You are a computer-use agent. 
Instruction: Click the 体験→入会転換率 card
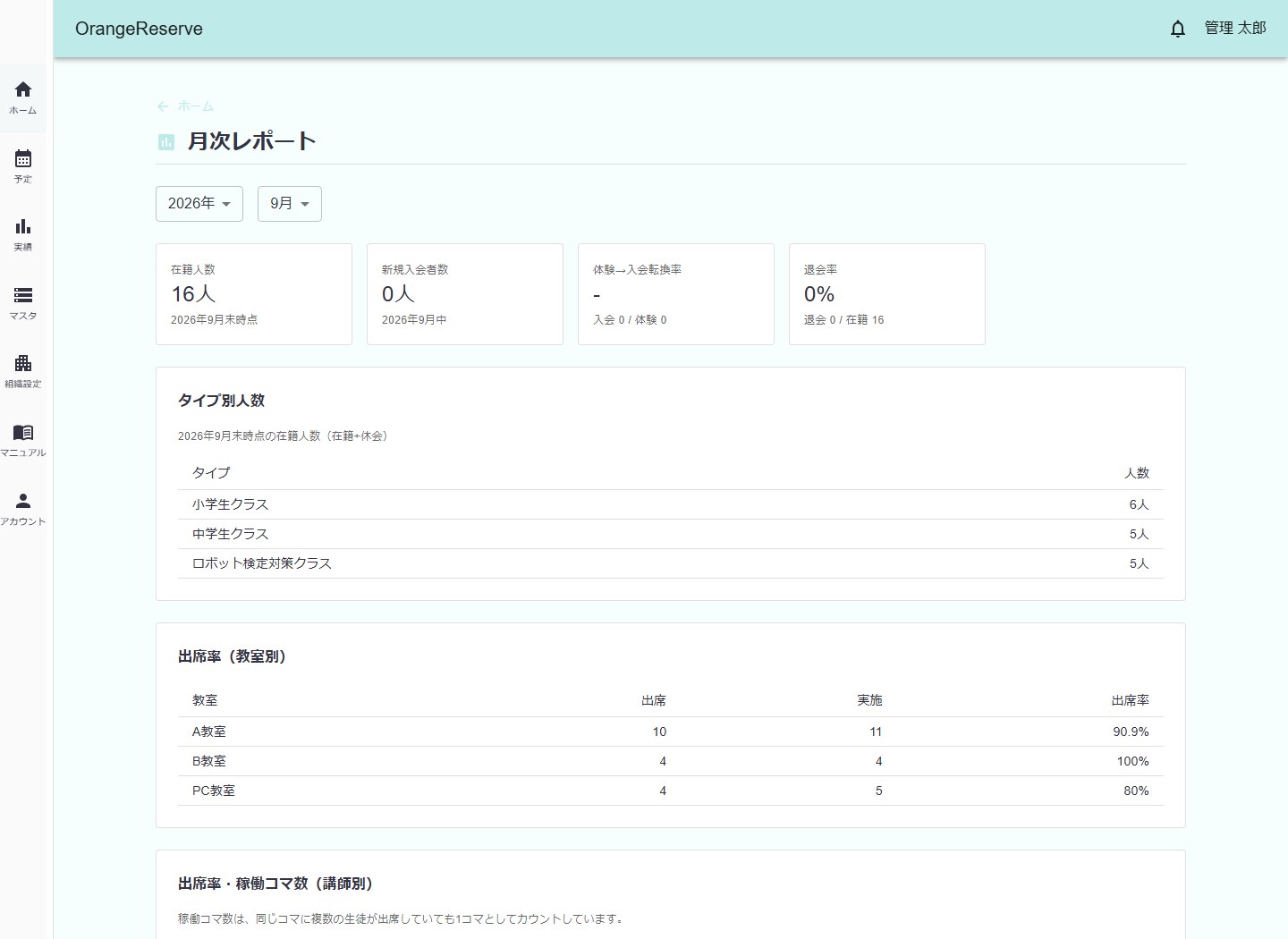[x=676, y=294]
